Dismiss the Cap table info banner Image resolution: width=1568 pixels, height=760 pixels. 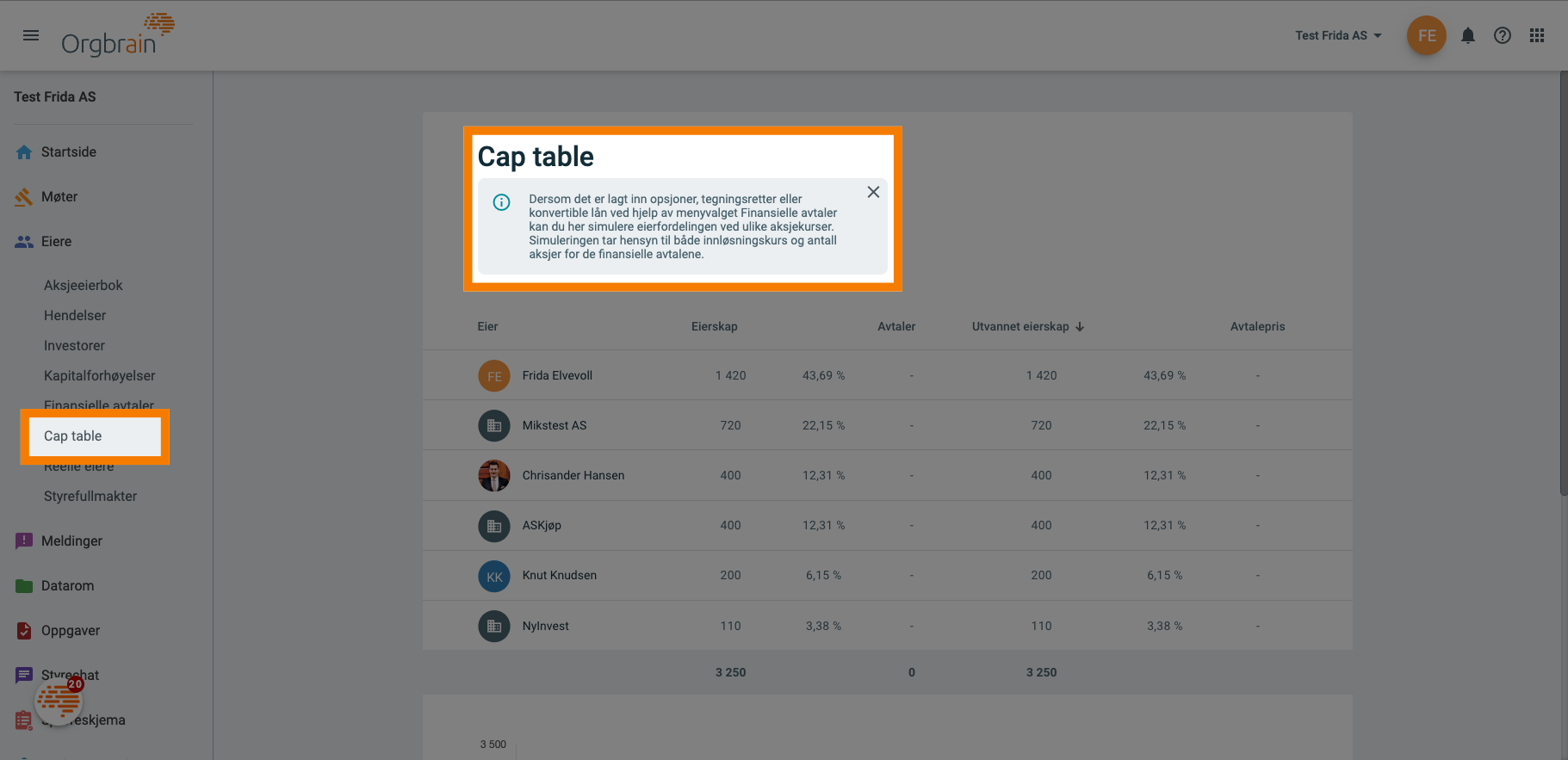pyautogui.click(x=873, y=192)
